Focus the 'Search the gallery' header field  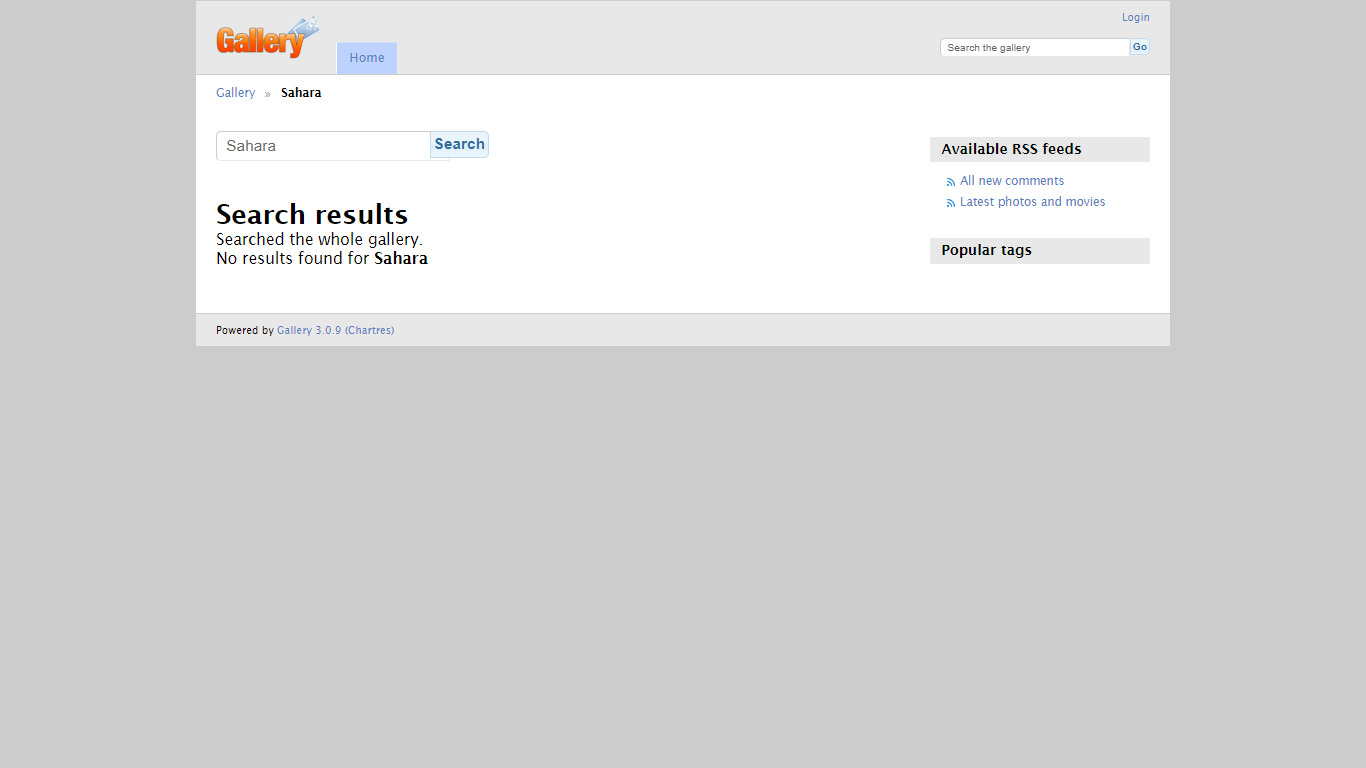(1034, 48)
